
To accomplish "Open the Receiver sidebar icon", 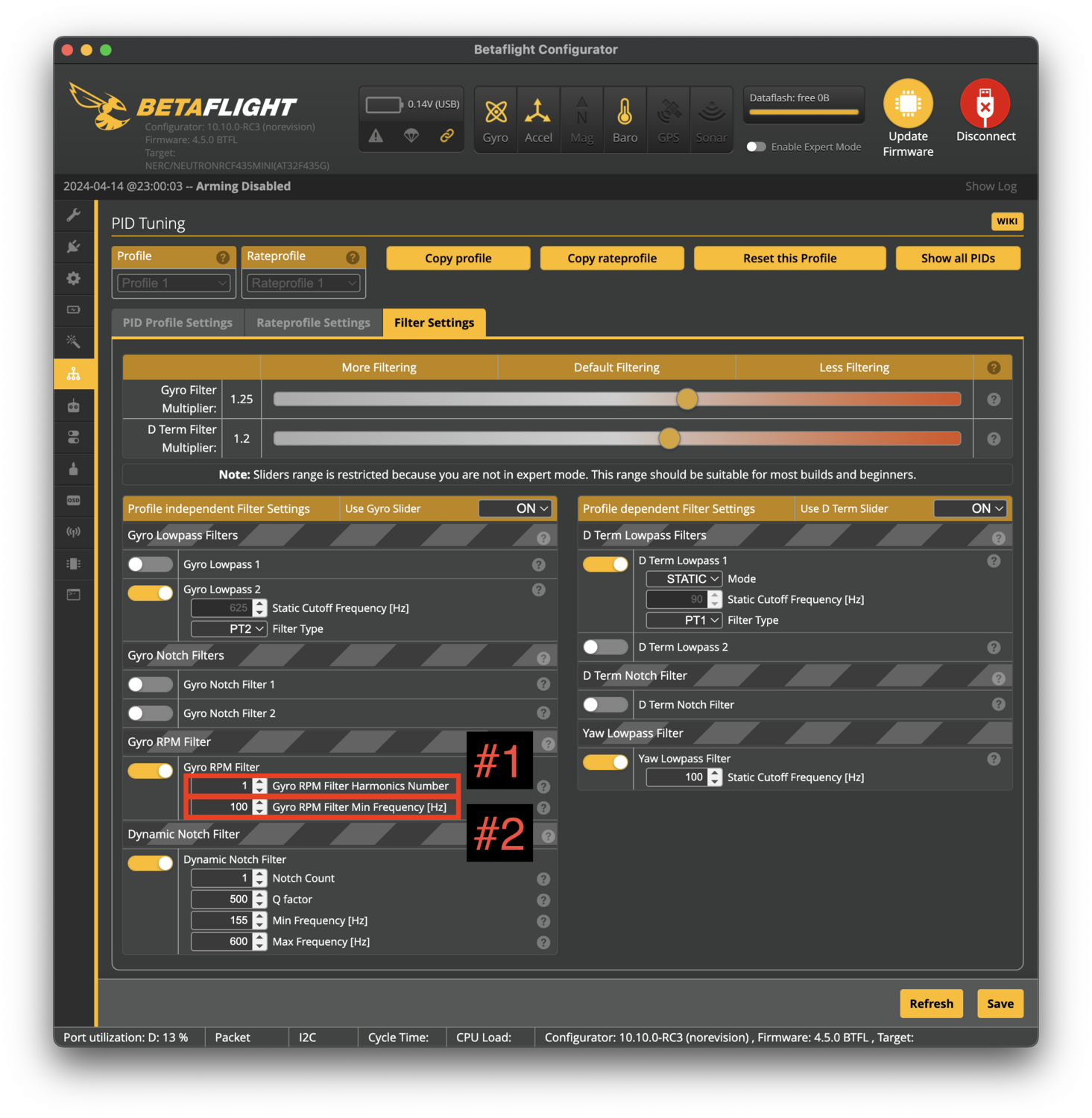I will (x=74, y=405).
